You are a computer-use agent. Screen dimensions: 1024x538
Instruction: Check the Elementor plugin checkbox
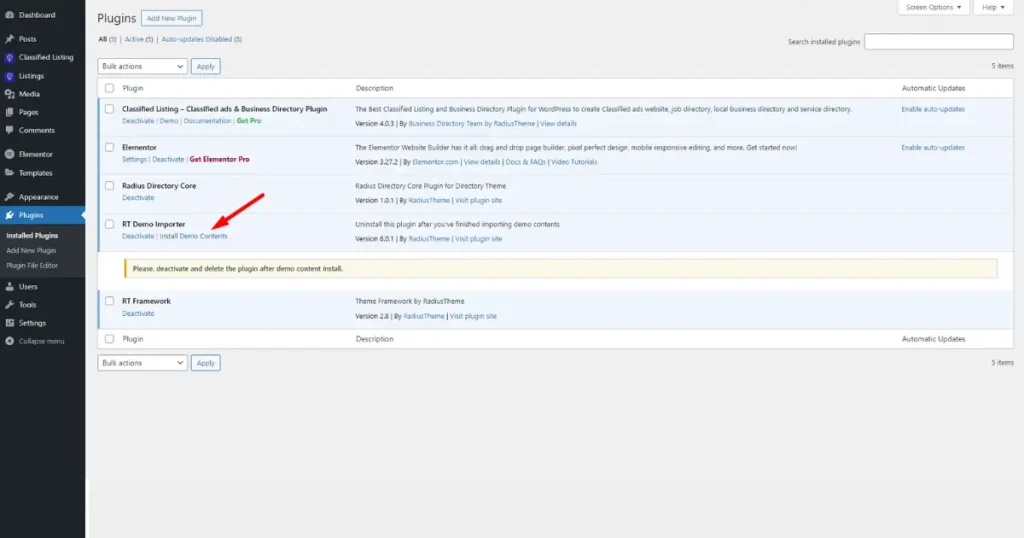(x=109, y=148)
